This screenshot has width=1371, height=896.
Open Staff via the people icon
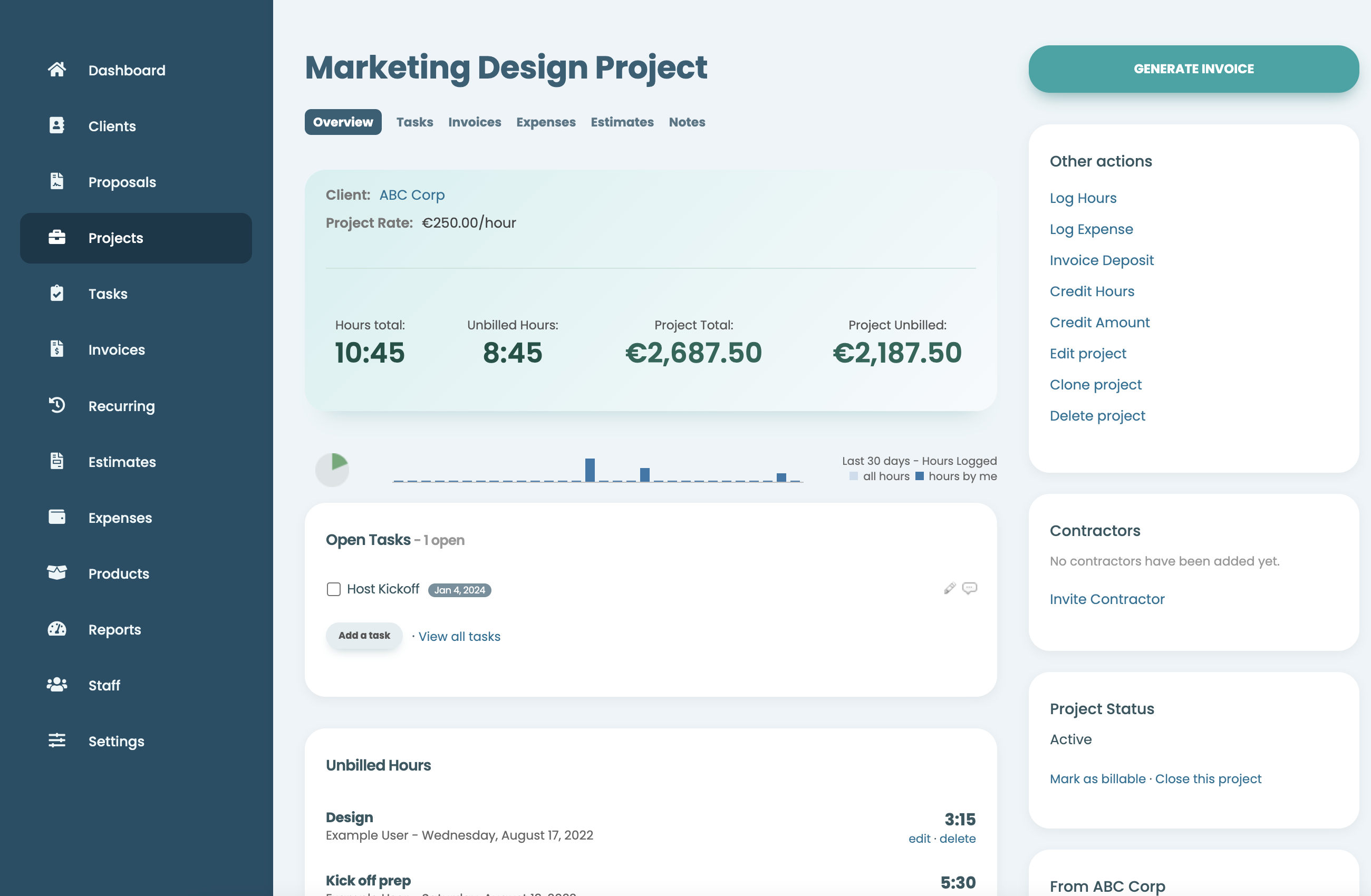point(56,685)
